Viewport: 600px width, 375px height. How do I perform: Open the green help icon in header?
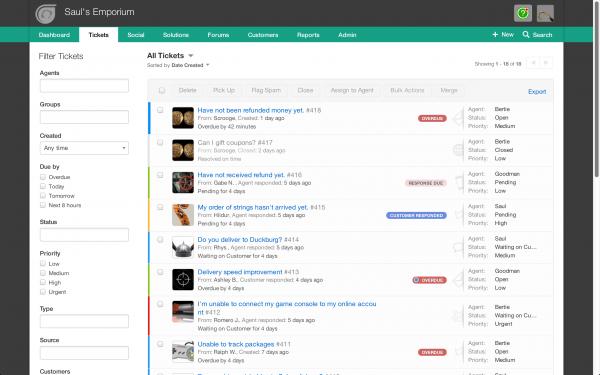[523, 13]
